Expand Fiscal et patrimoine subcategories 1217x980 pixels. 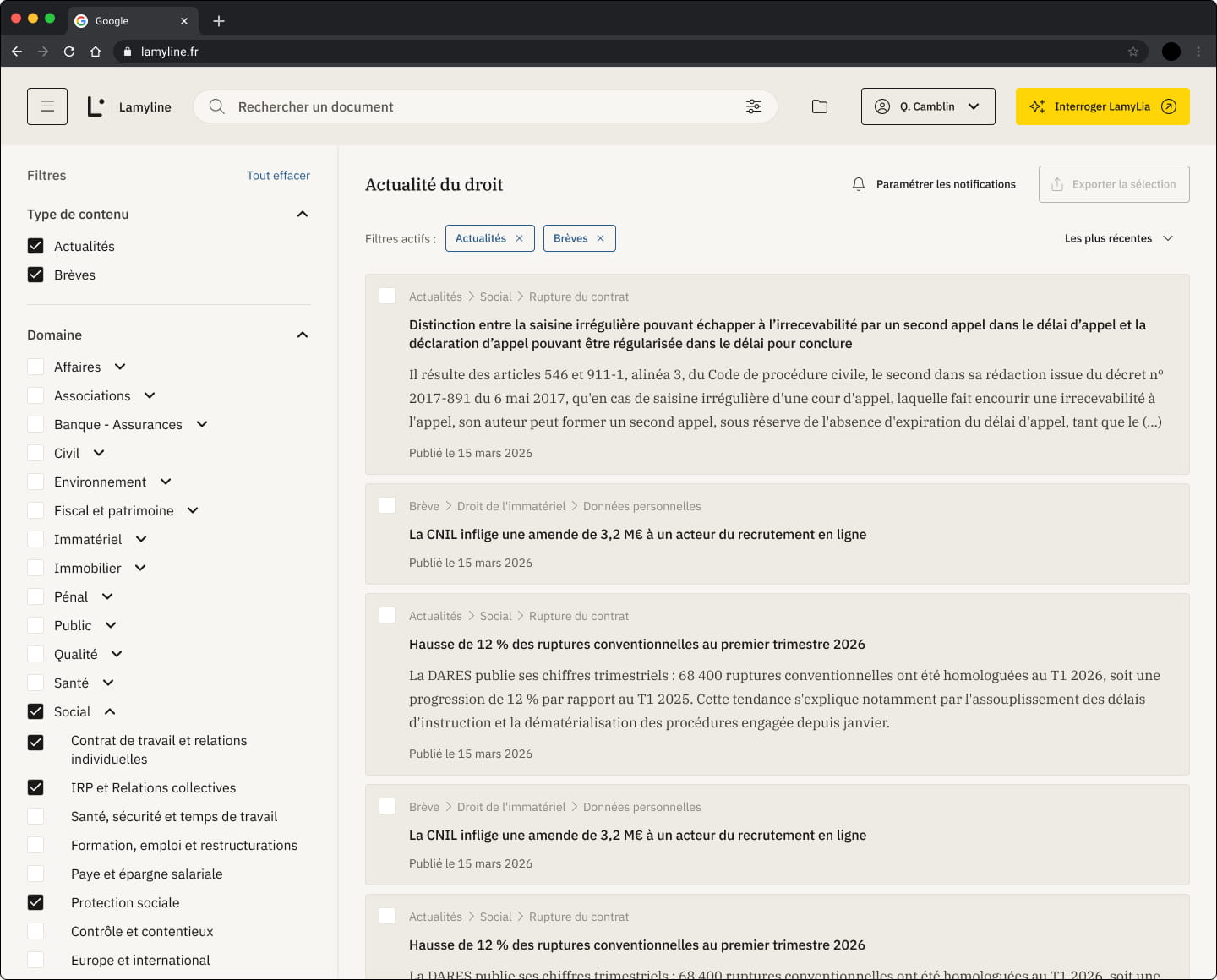click(193, 510)
